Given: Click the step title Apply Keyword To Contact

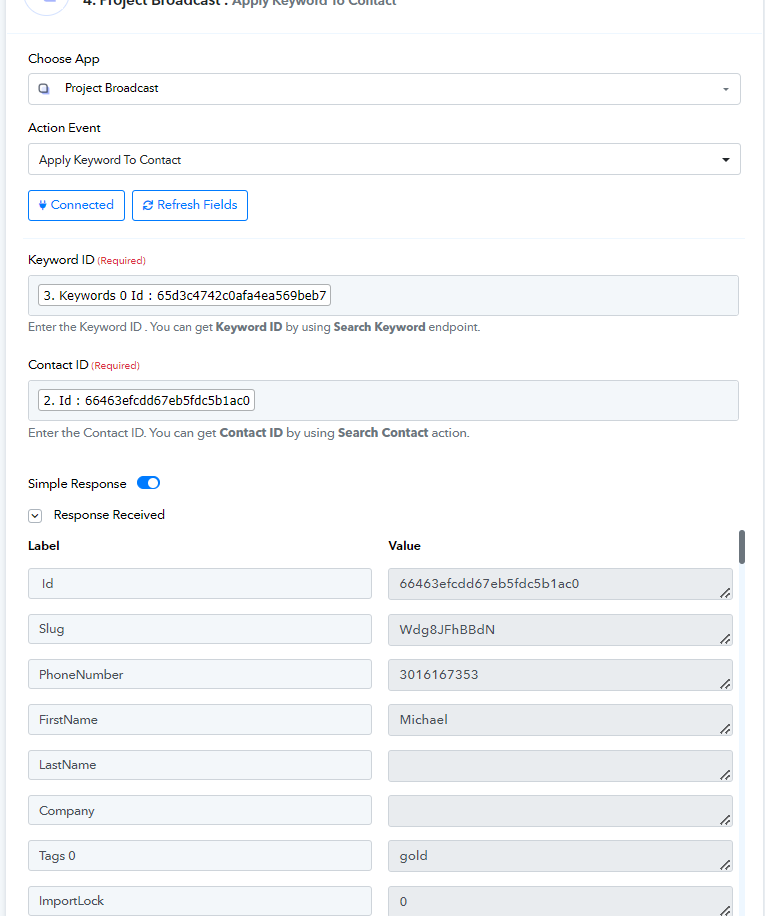Looking at the screenshot, I should click(314, 3).
